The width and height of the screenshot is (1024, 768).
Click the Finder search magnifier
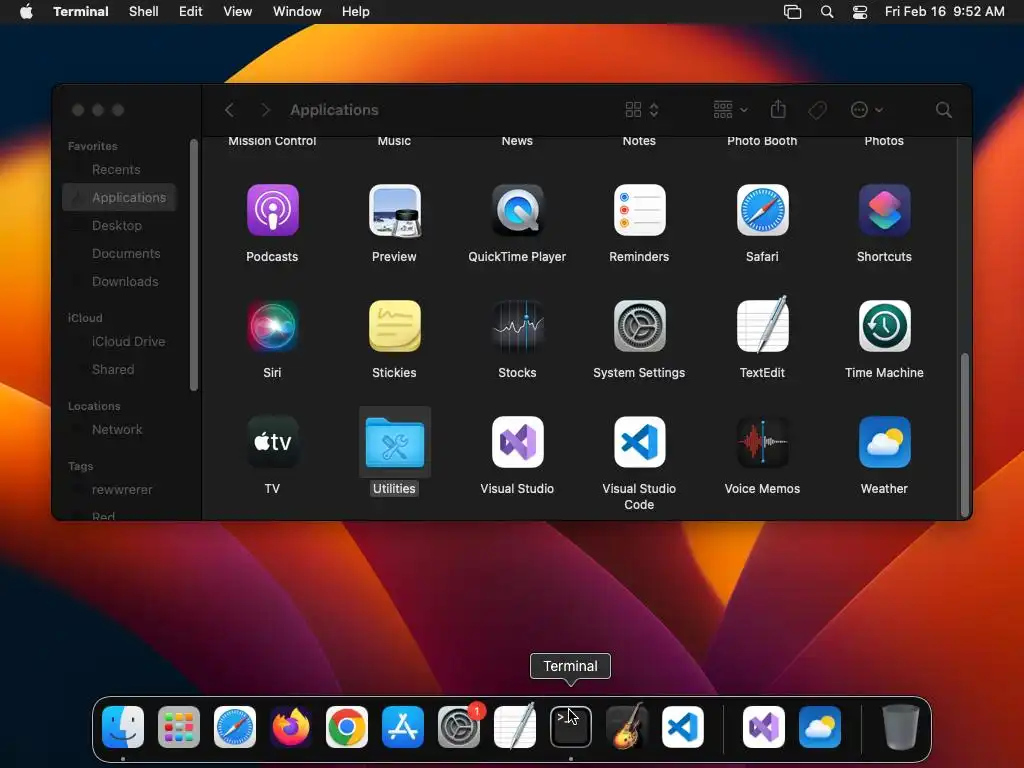point(944,110)
